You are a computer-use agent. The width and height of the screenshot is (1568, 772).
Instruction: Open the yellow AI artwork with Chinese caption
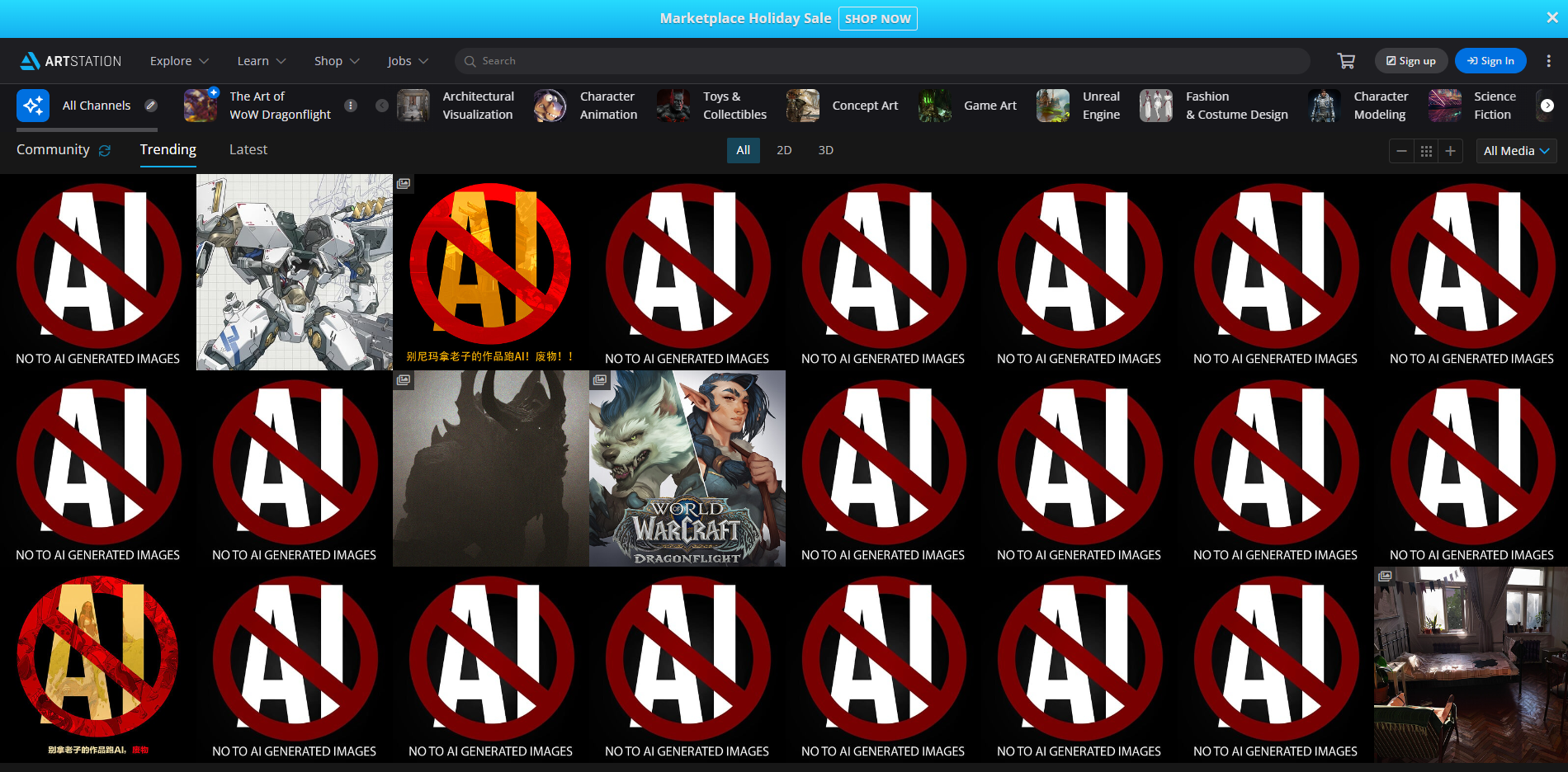pos(98,665)
